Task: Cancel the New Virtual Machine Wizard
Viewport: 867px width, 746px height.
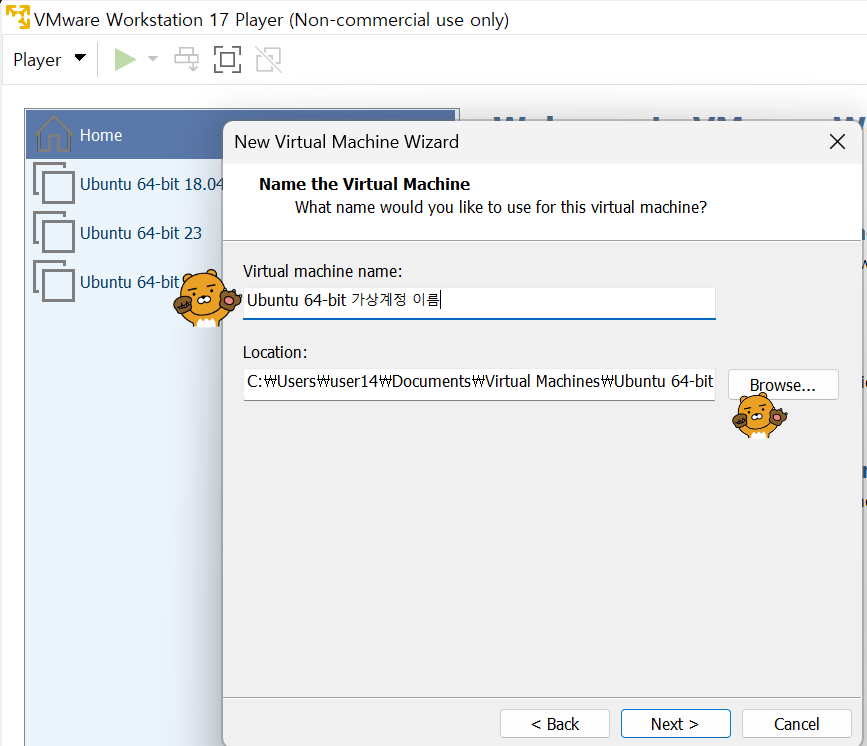Action: 796,724
